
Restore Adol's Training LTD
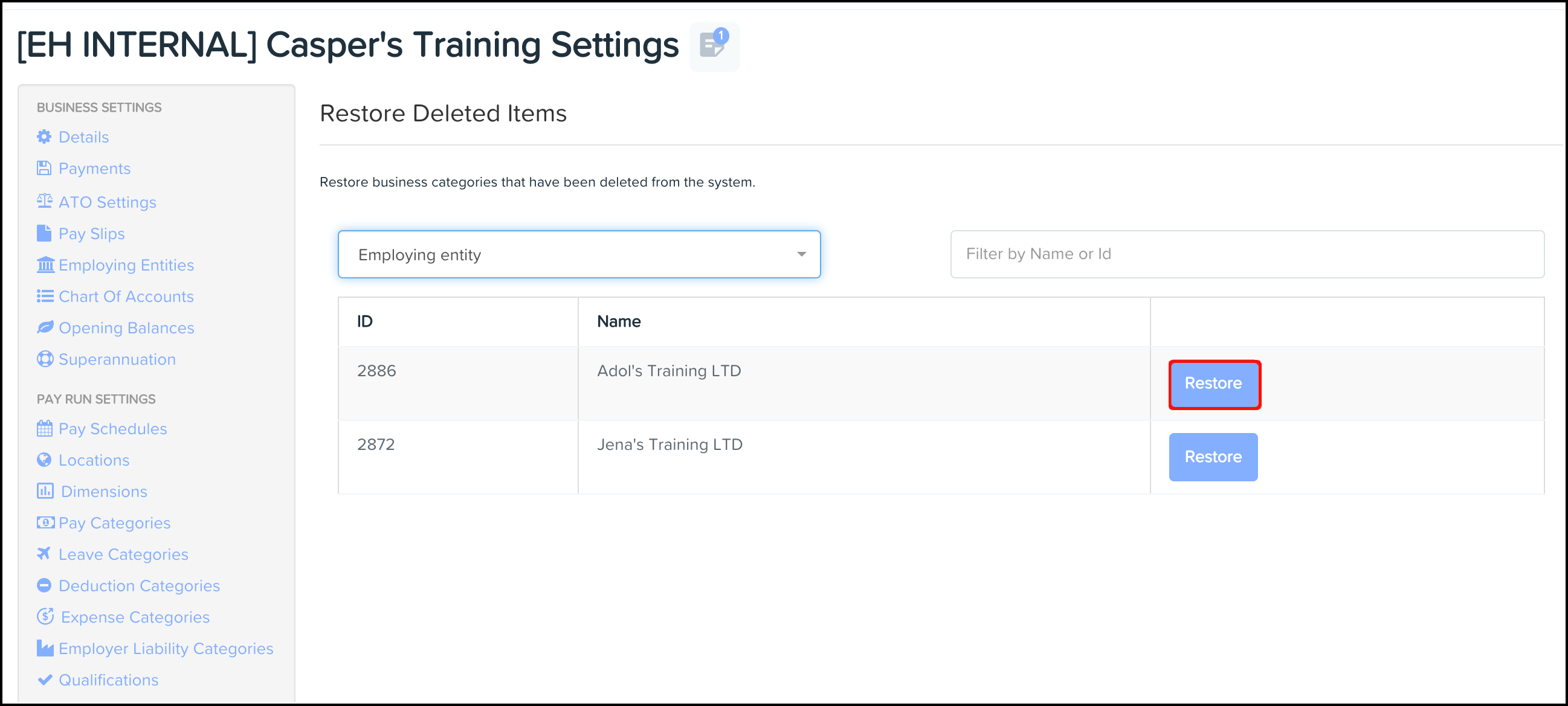coord(1214,384)
